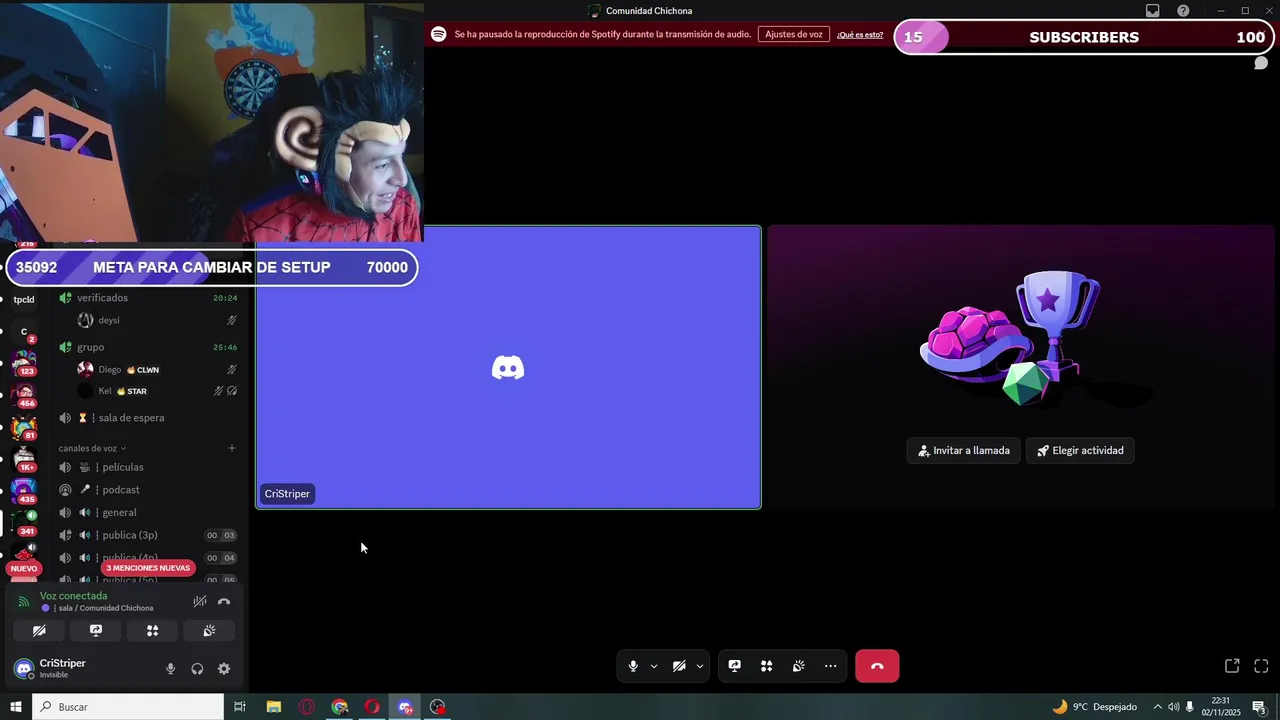Open the inbox icon in title bar
Screen dimensions: 1280x720
coord(1153,11)
